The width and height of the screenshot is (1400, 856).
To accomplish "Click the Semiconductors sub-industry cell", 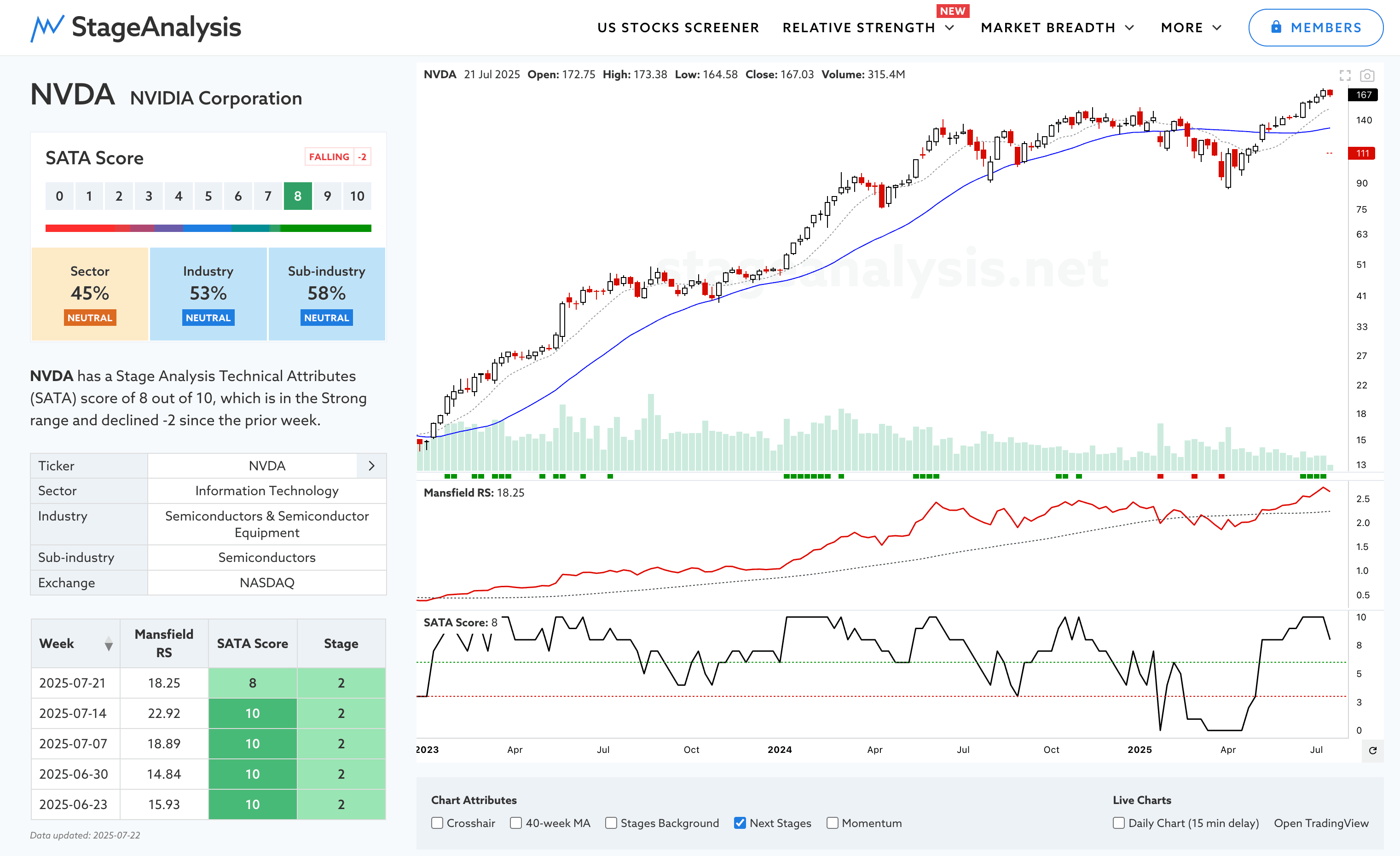I will tap(267, 557).
